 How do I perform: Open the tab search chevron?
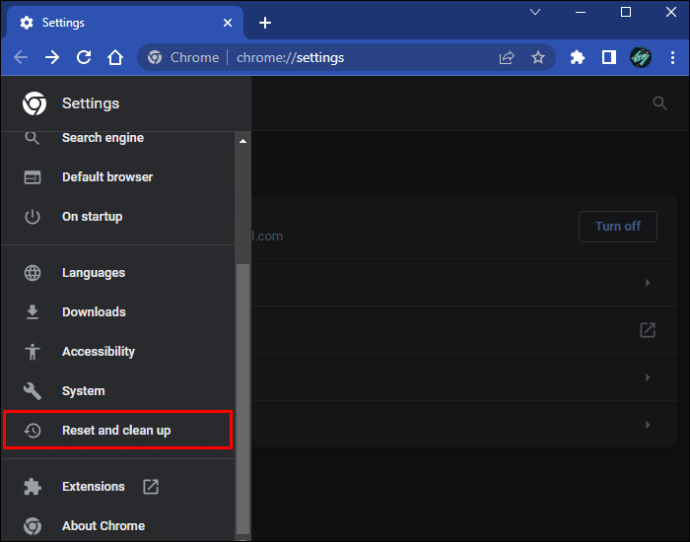[535, 12]
